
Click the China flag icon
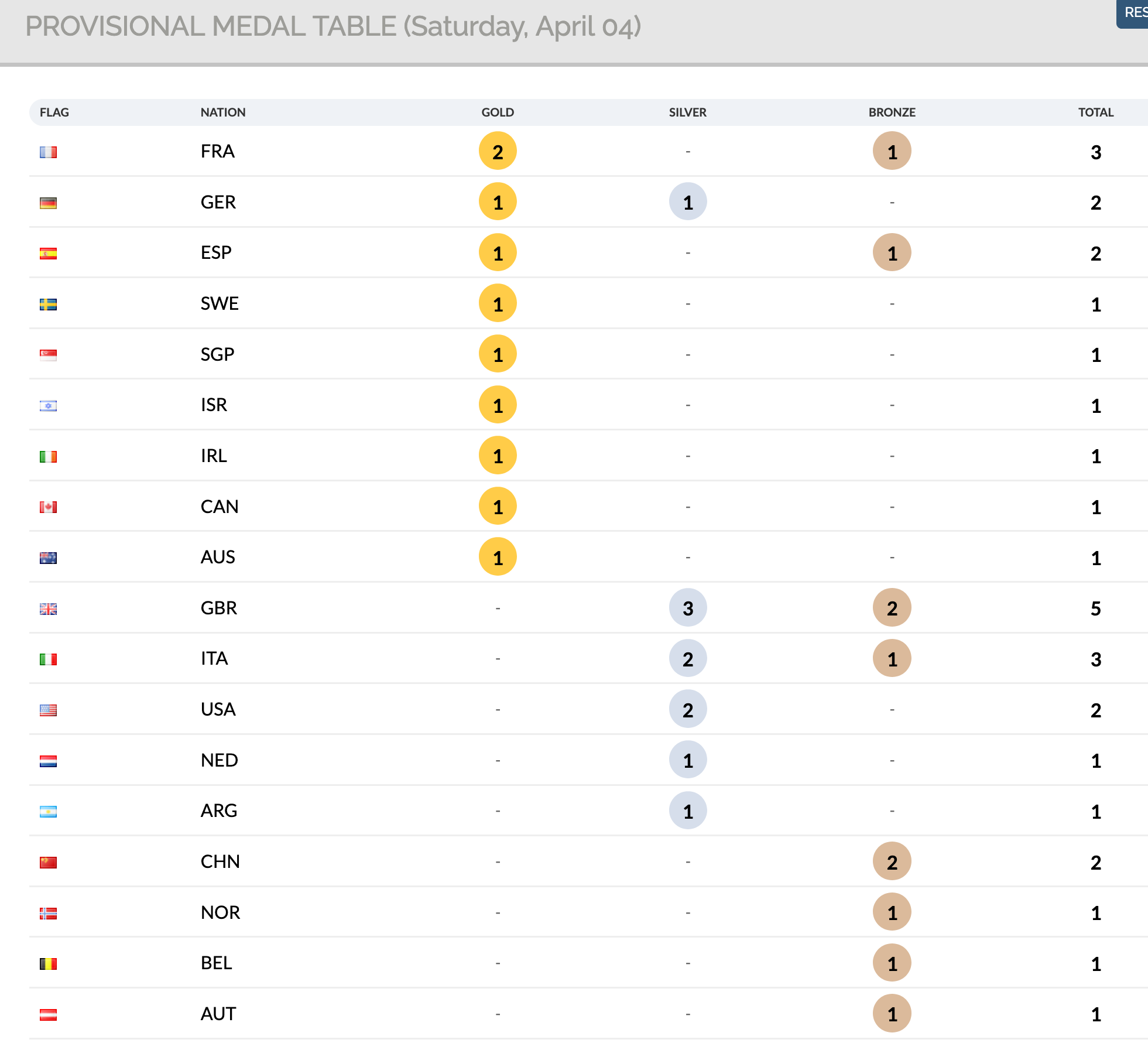tap(48, 863)
